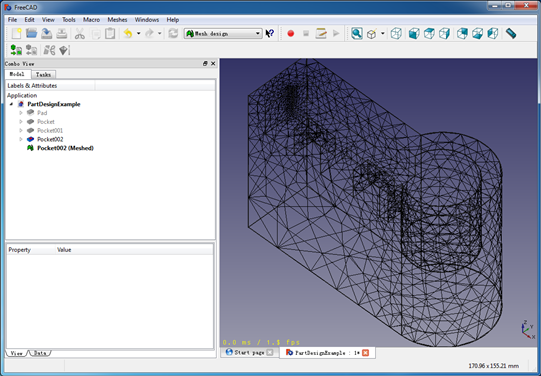Open the Mesh design workbench dropdown
The width and height of the screenshot is (541, 376).
pos(223,33)
